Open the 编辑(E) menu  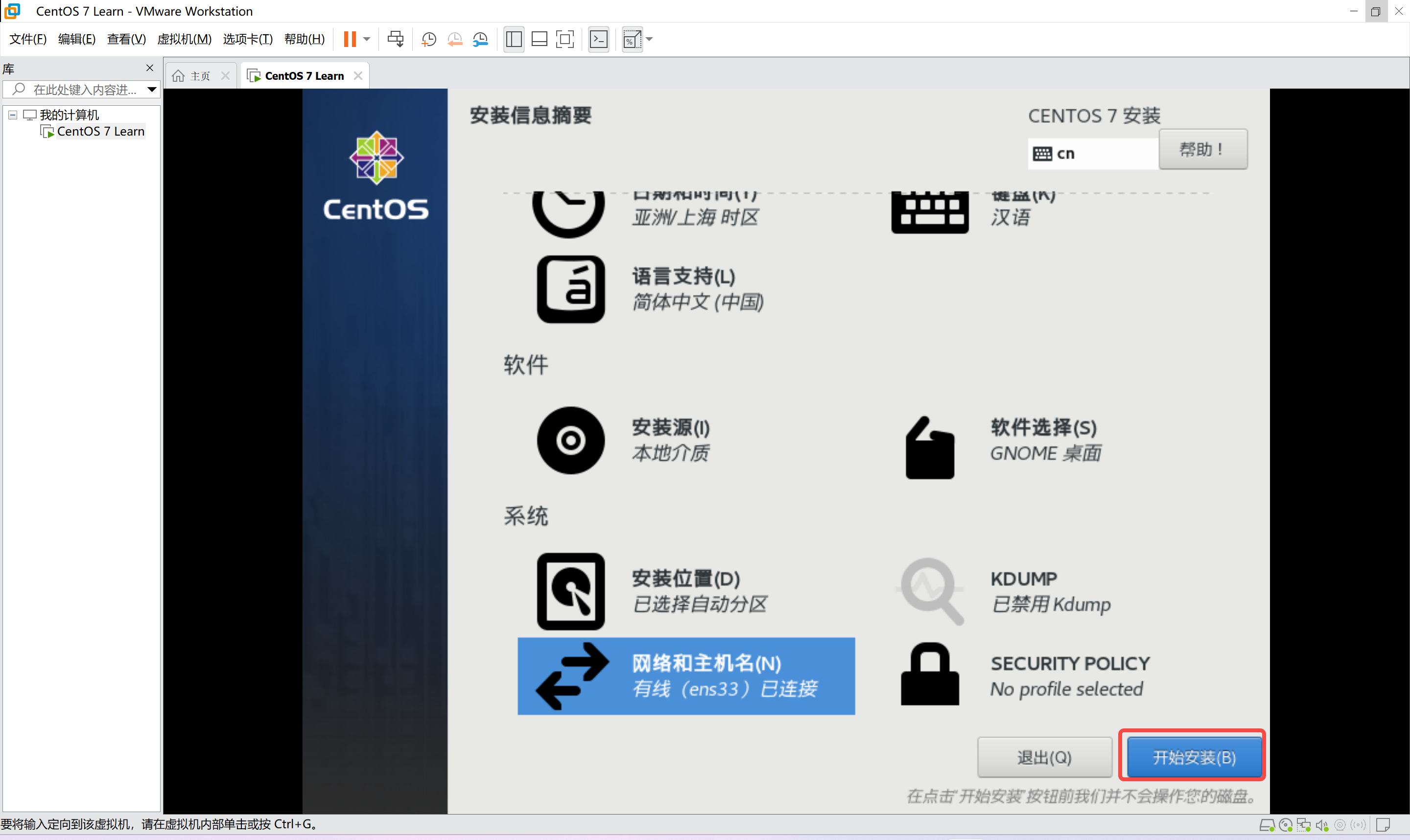(x=77, y=39)
